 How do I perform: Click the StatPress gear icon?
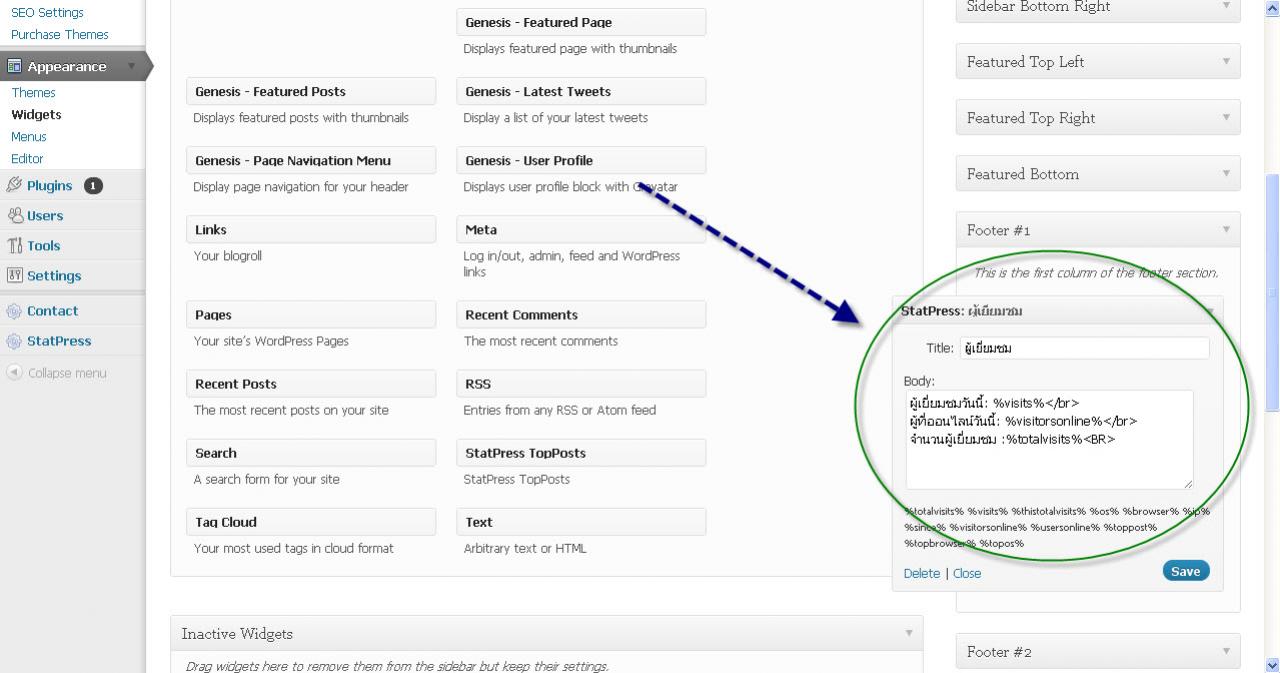[x=14, y=341]
